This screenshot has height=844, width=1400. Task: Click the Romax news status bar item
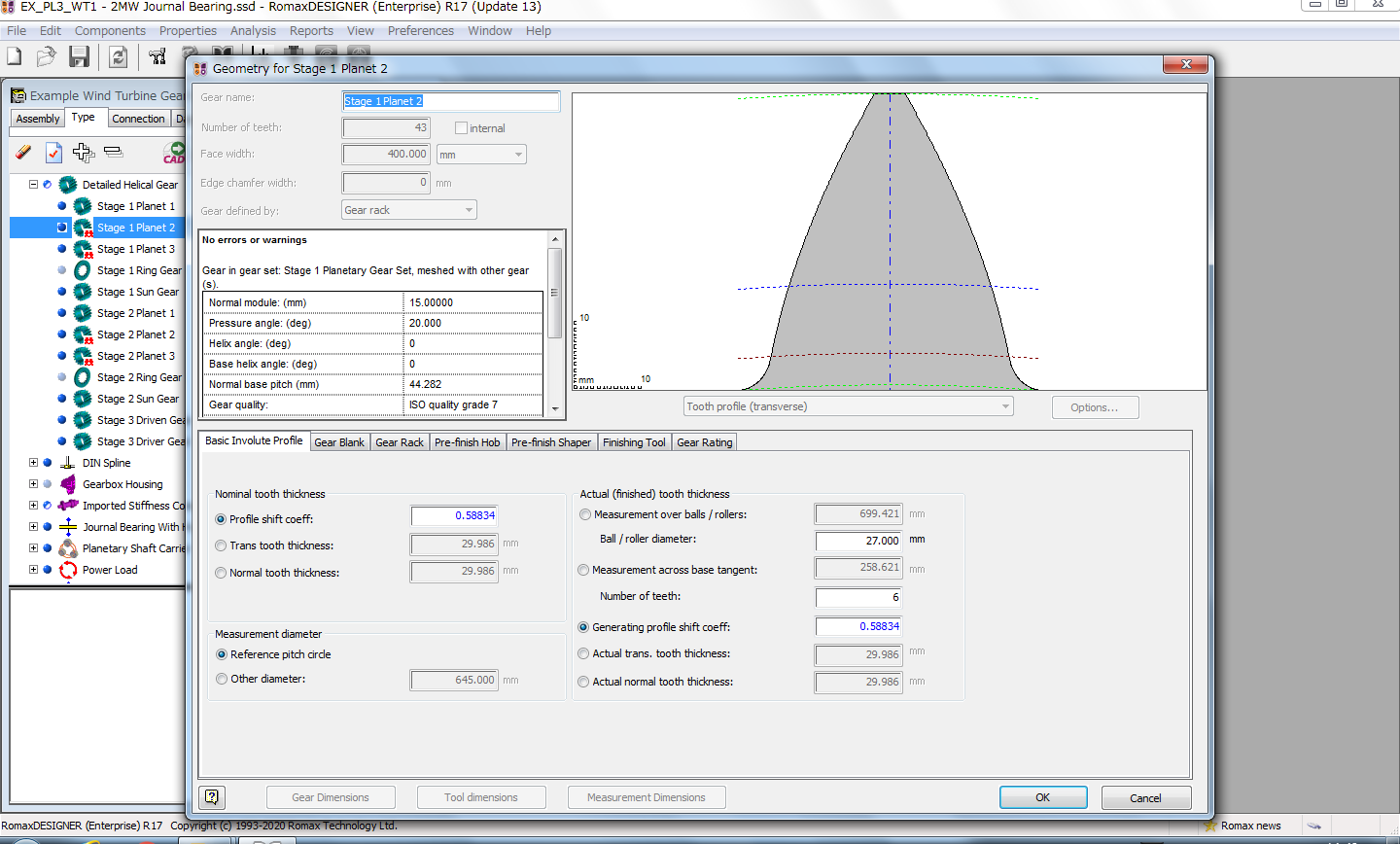click(1243, 826)
